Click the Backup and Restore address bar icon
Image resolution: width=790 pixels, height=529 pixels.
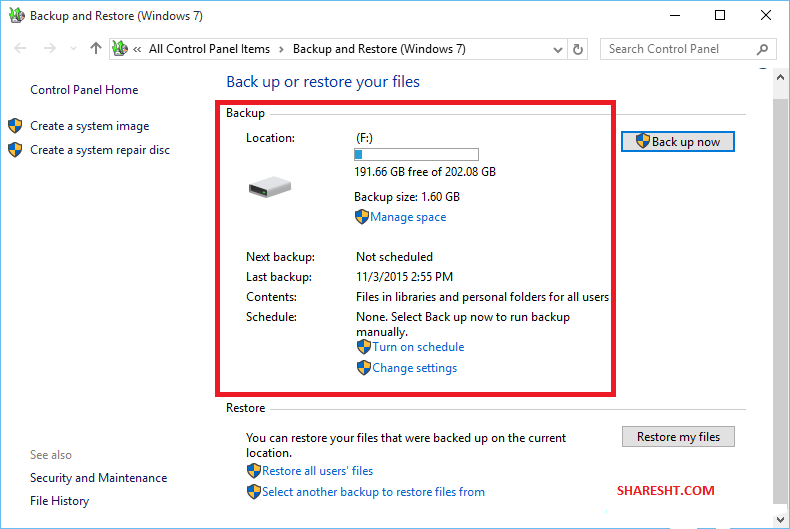pyautogui.click(x=120, y=48)
